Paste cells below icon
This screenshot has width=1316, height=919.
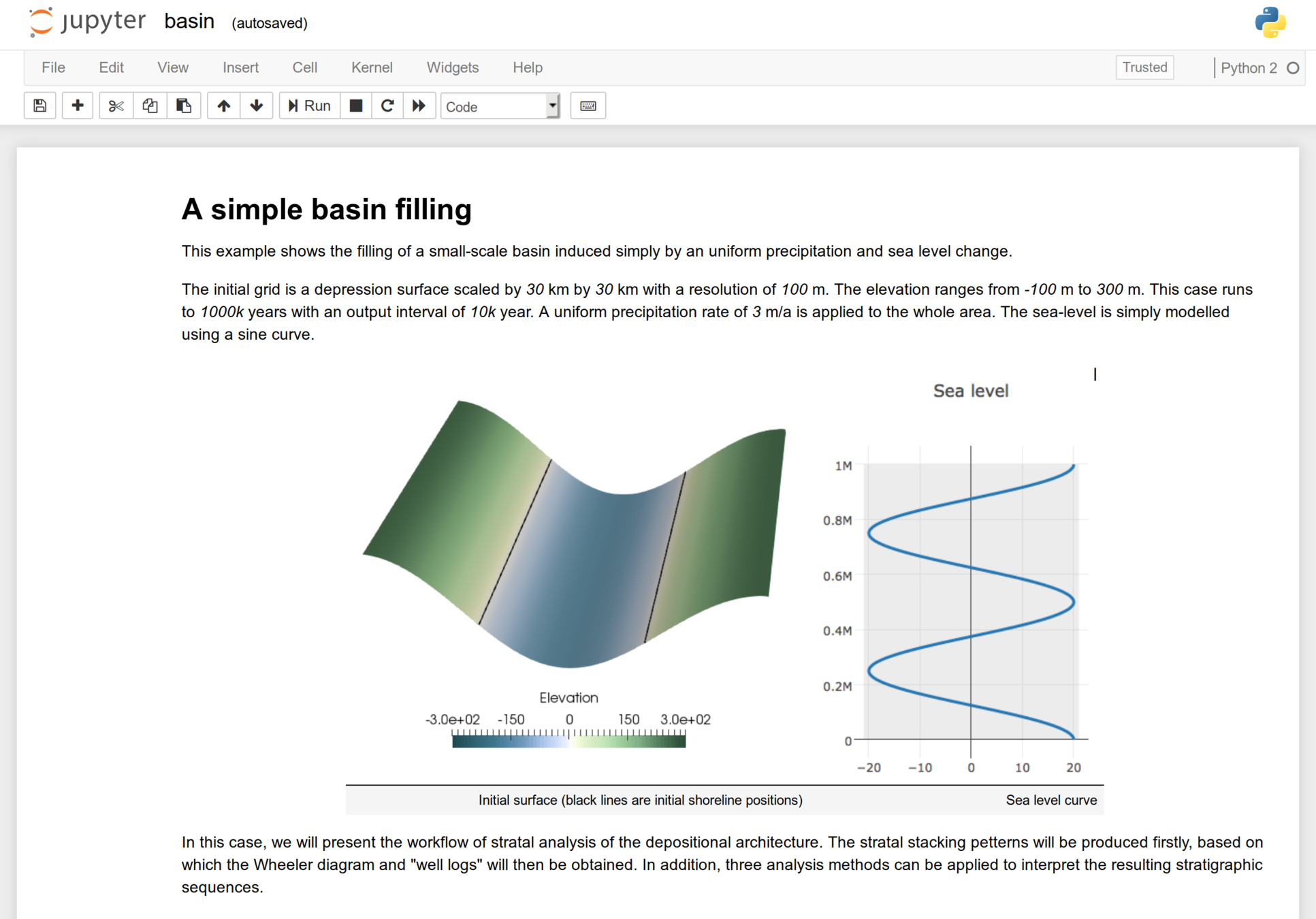pos(183,106)
